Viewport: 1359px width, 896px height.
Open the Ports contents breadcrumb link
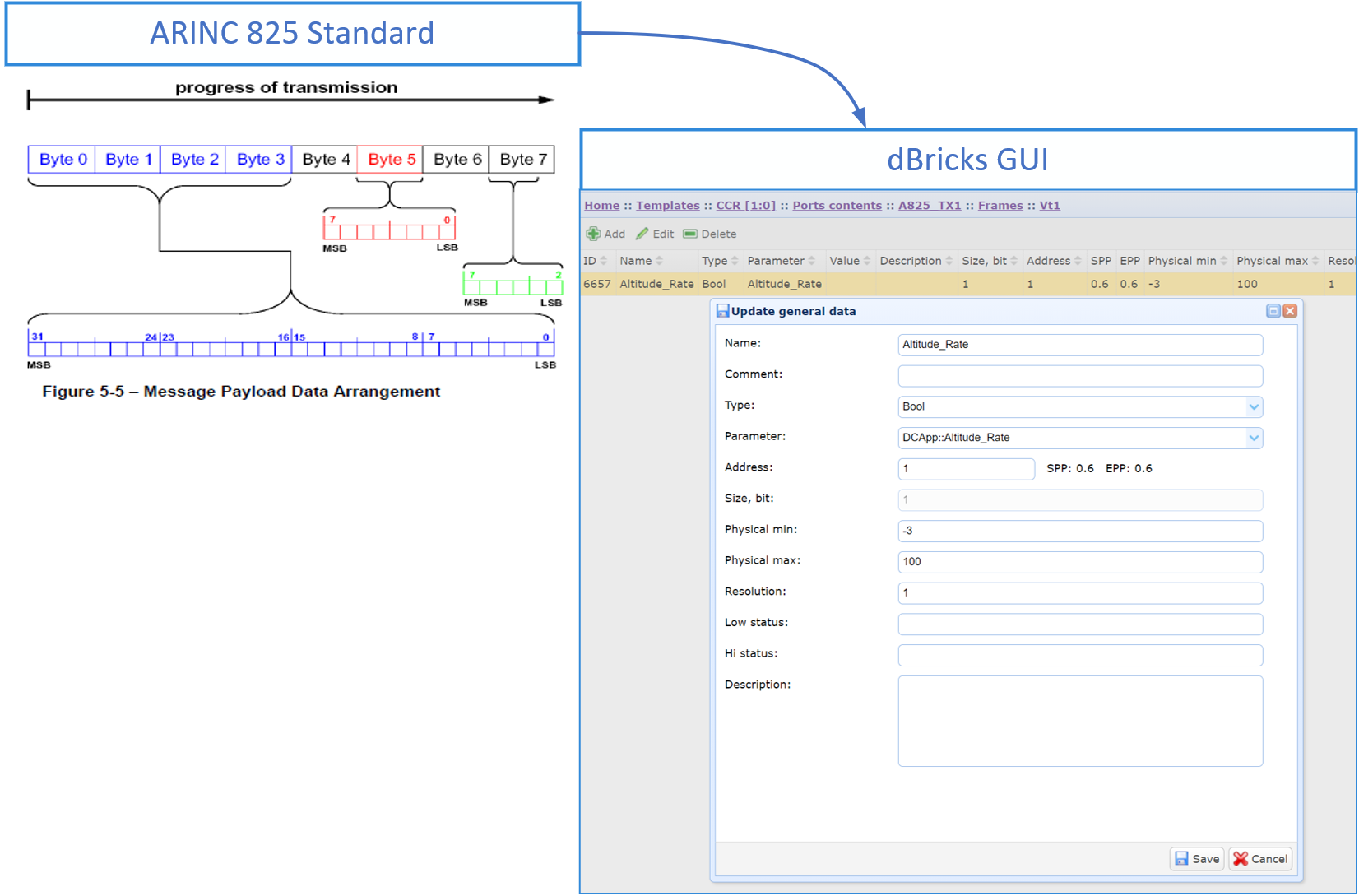(837, 206)
